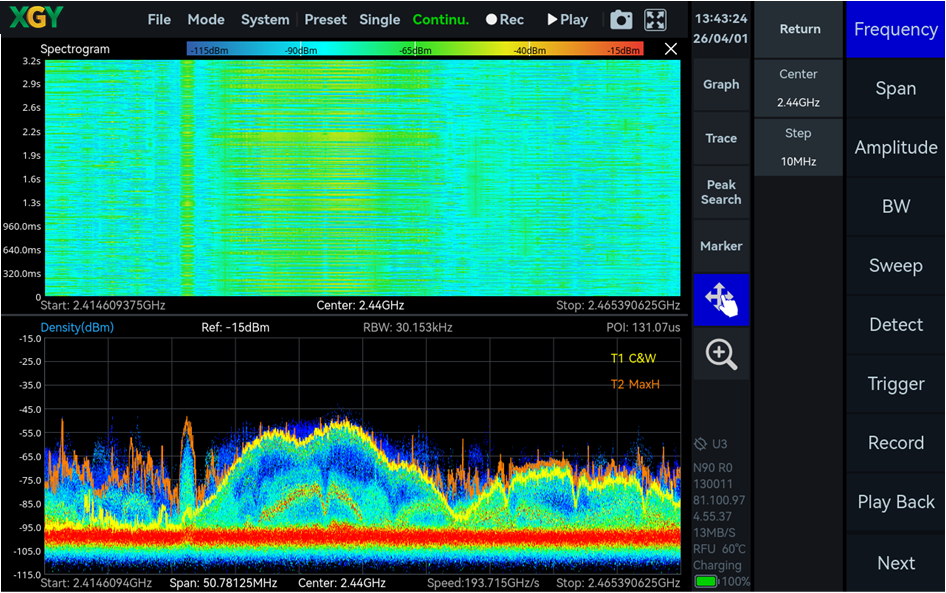Select the zoom magnifier tool

coord(721,354)
